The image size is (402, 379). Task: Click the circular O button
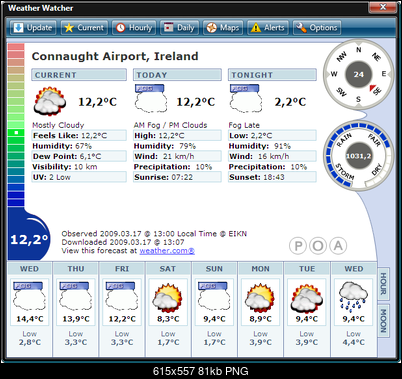(x=318, y=246)
